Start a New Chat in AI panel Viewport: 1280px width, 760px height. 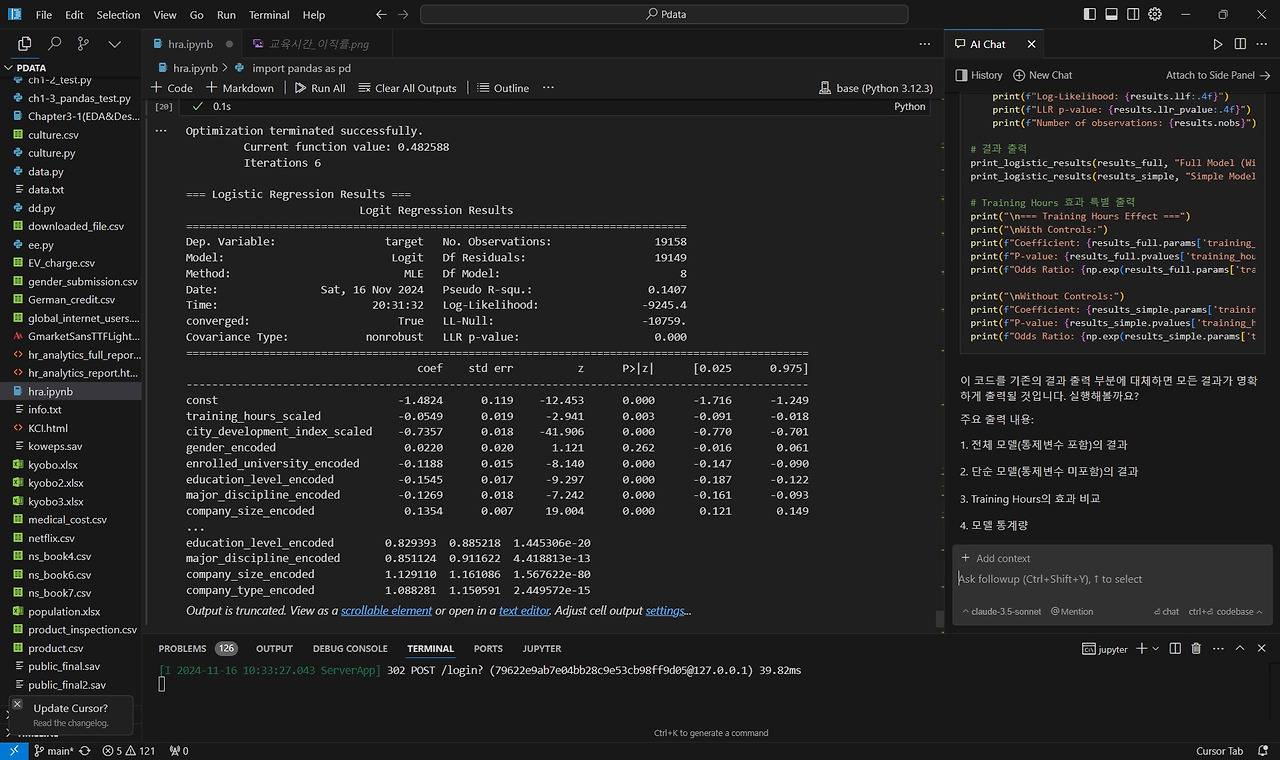(1042, 75)
